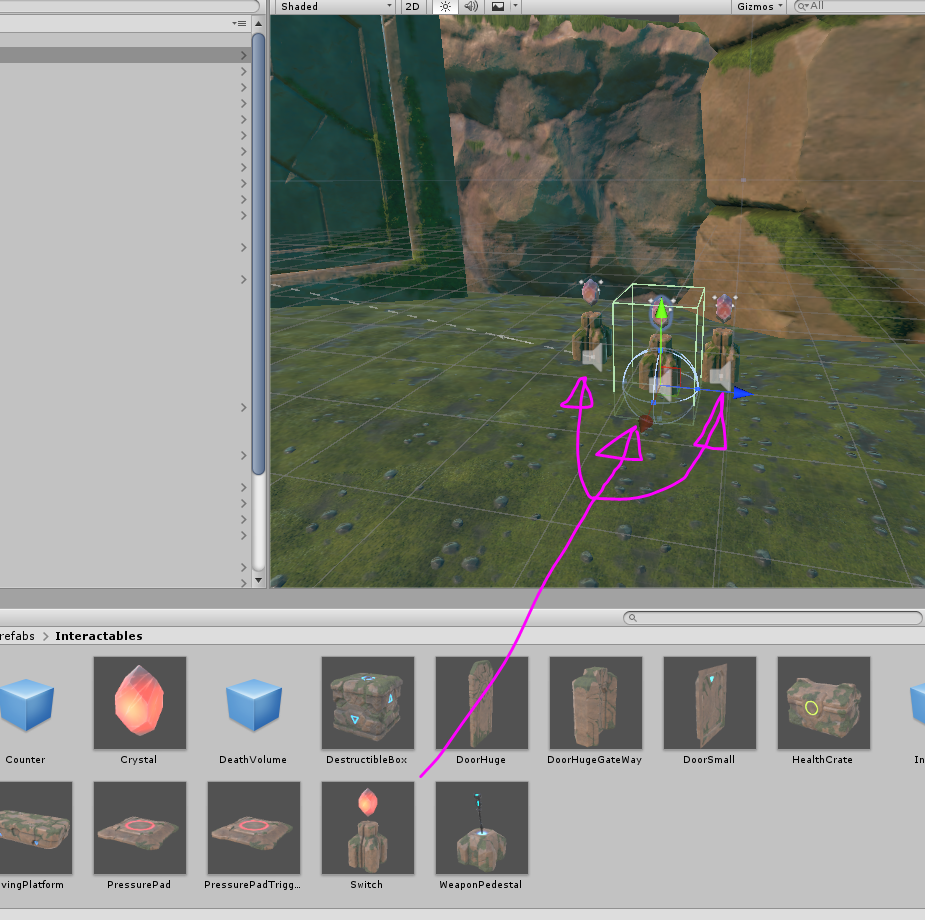Screen dimensions: 925x920
Task: Open the Shaded draw mode dropdown
Action: 335,6
